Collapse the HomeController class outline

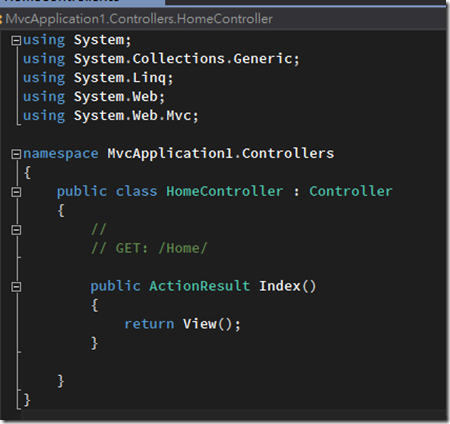click(16, 192)
